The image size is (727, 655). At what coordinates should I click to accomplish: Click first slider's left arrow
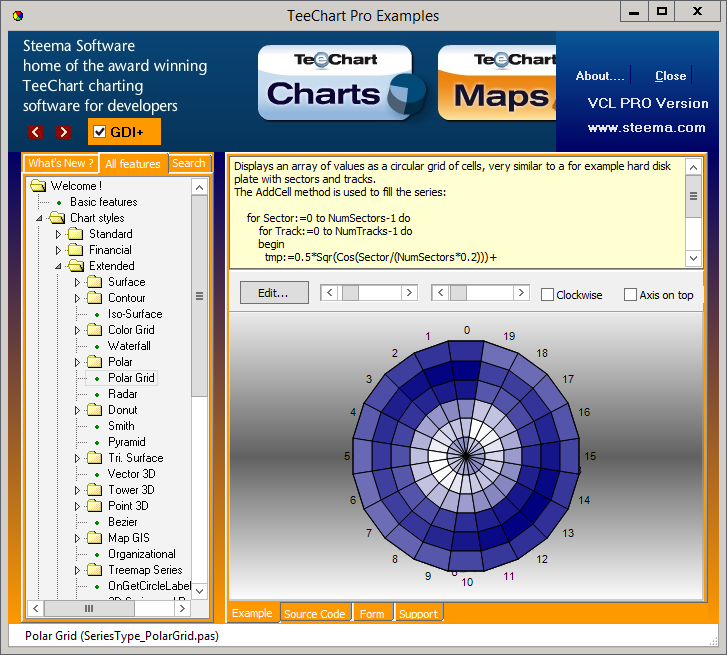coord(329,293)
